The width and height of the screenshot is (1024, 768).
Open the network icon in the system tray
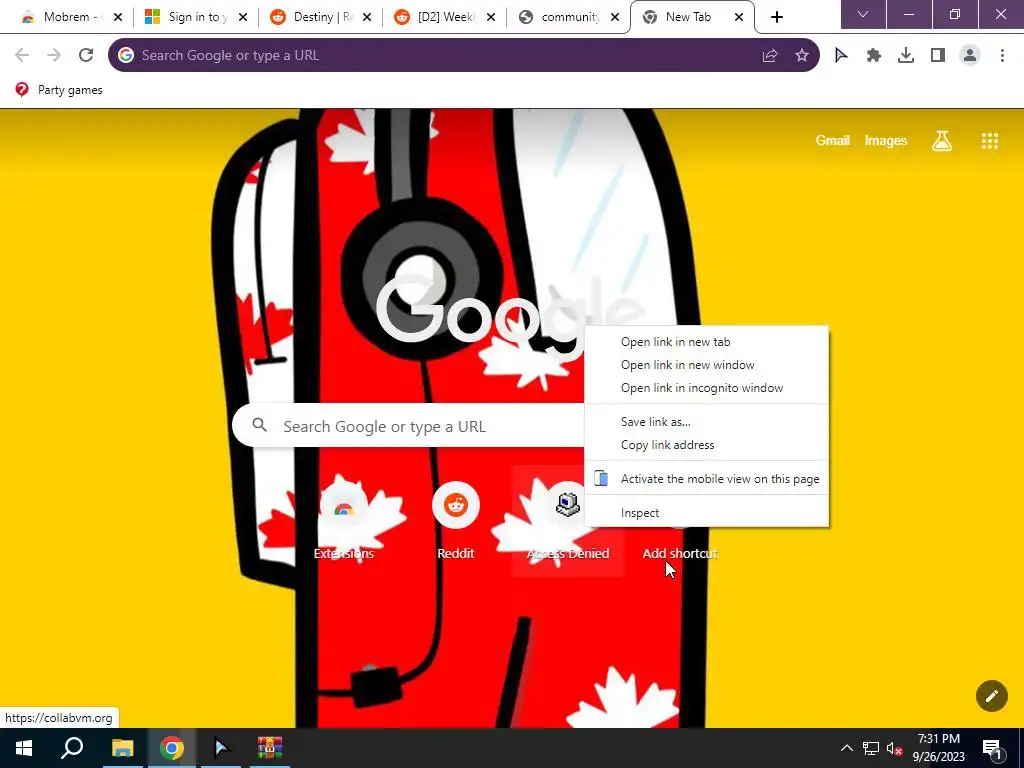click(871, 748)
